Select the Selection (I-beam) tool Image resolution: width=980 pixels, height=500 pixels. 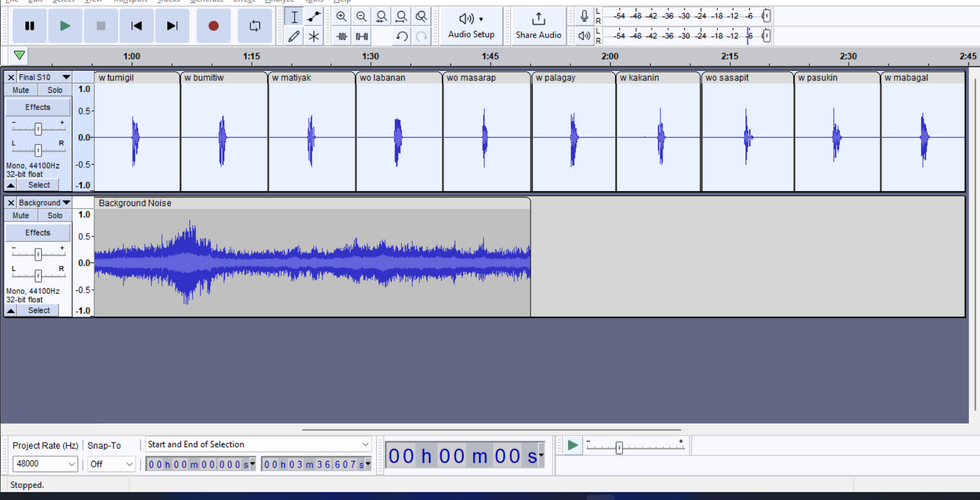(294, 17)
